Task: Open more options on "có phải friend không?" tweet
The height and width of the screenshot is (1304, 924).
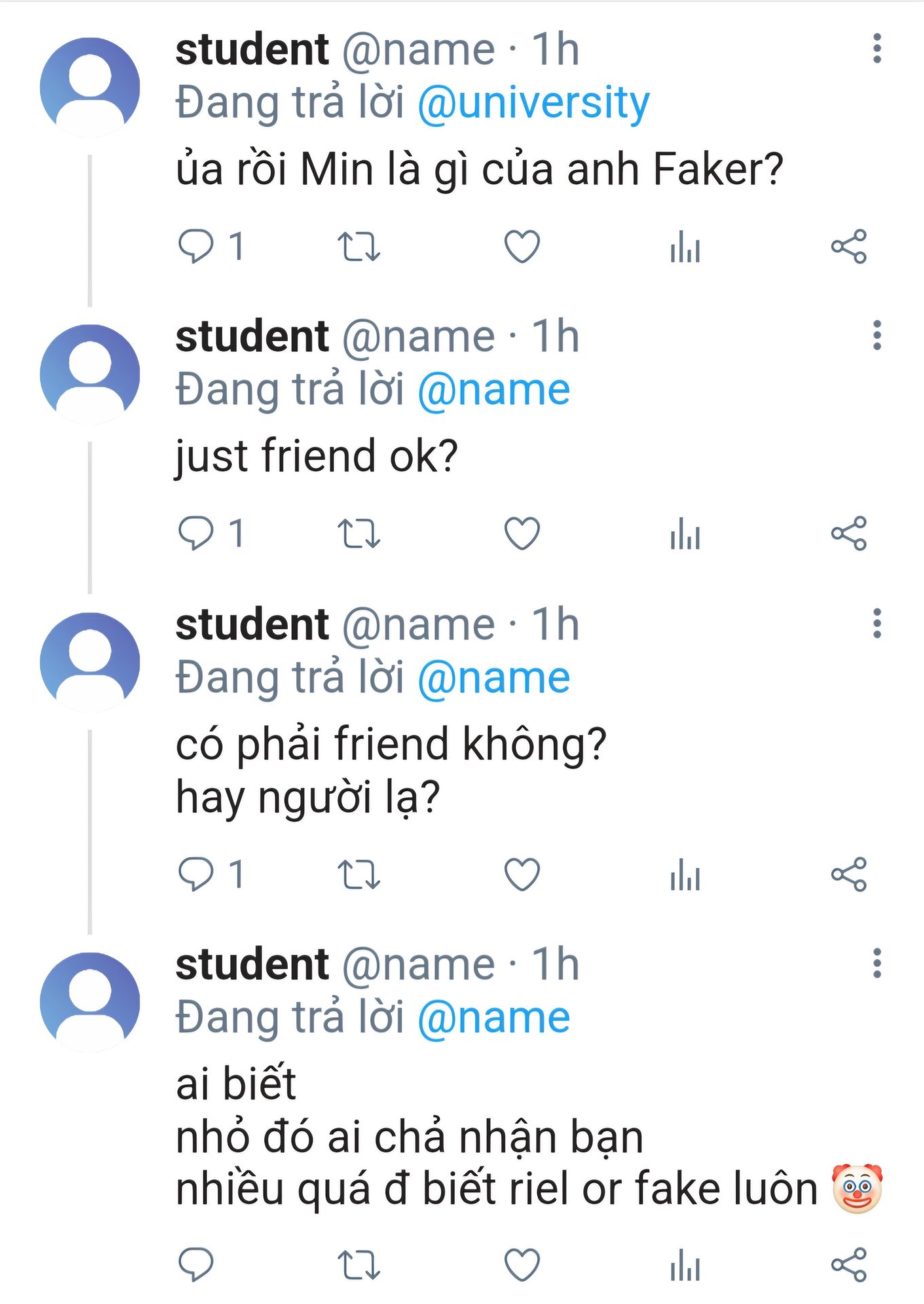Action: pos(877,623)
